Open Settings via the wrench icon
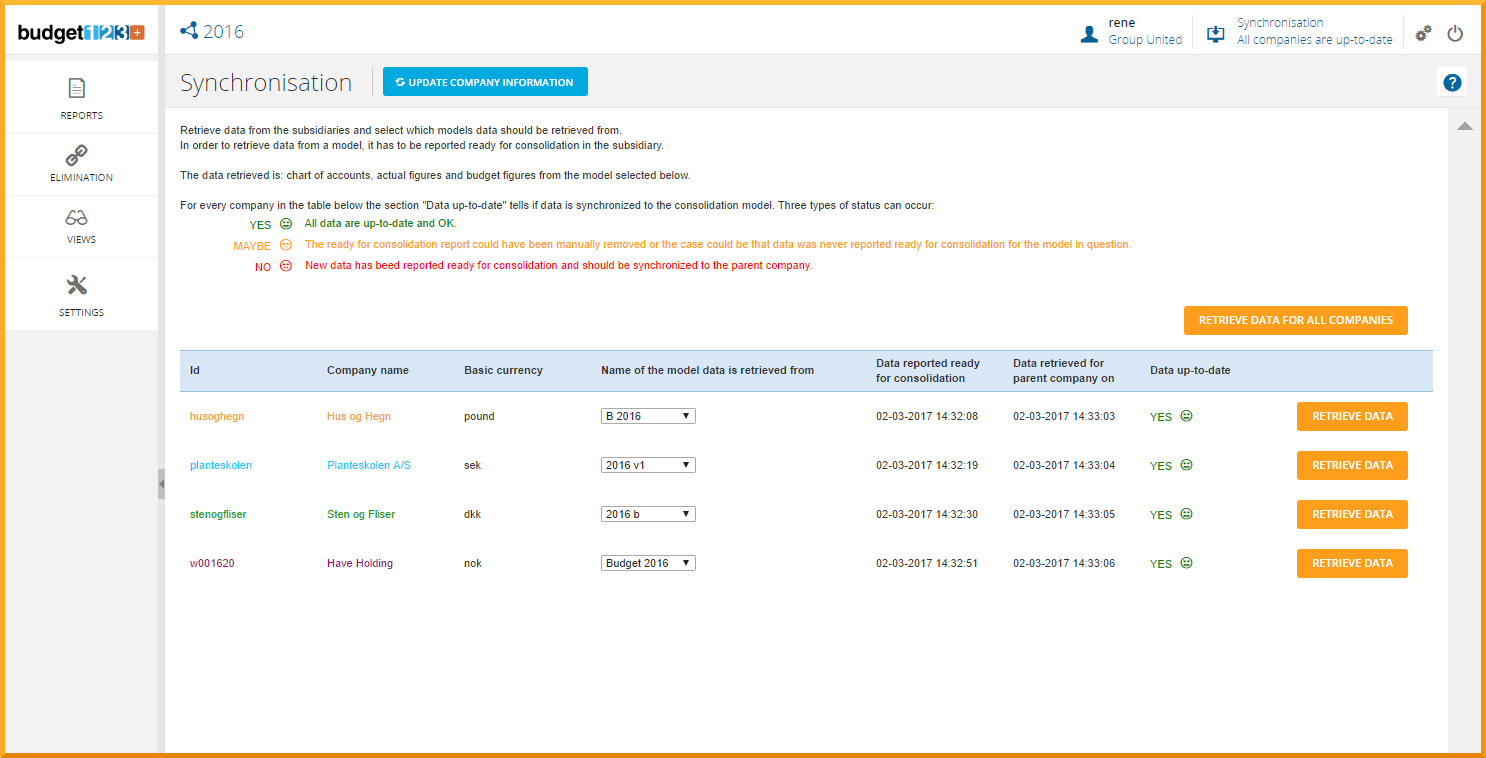1486x758 pixels. point(77,286)
